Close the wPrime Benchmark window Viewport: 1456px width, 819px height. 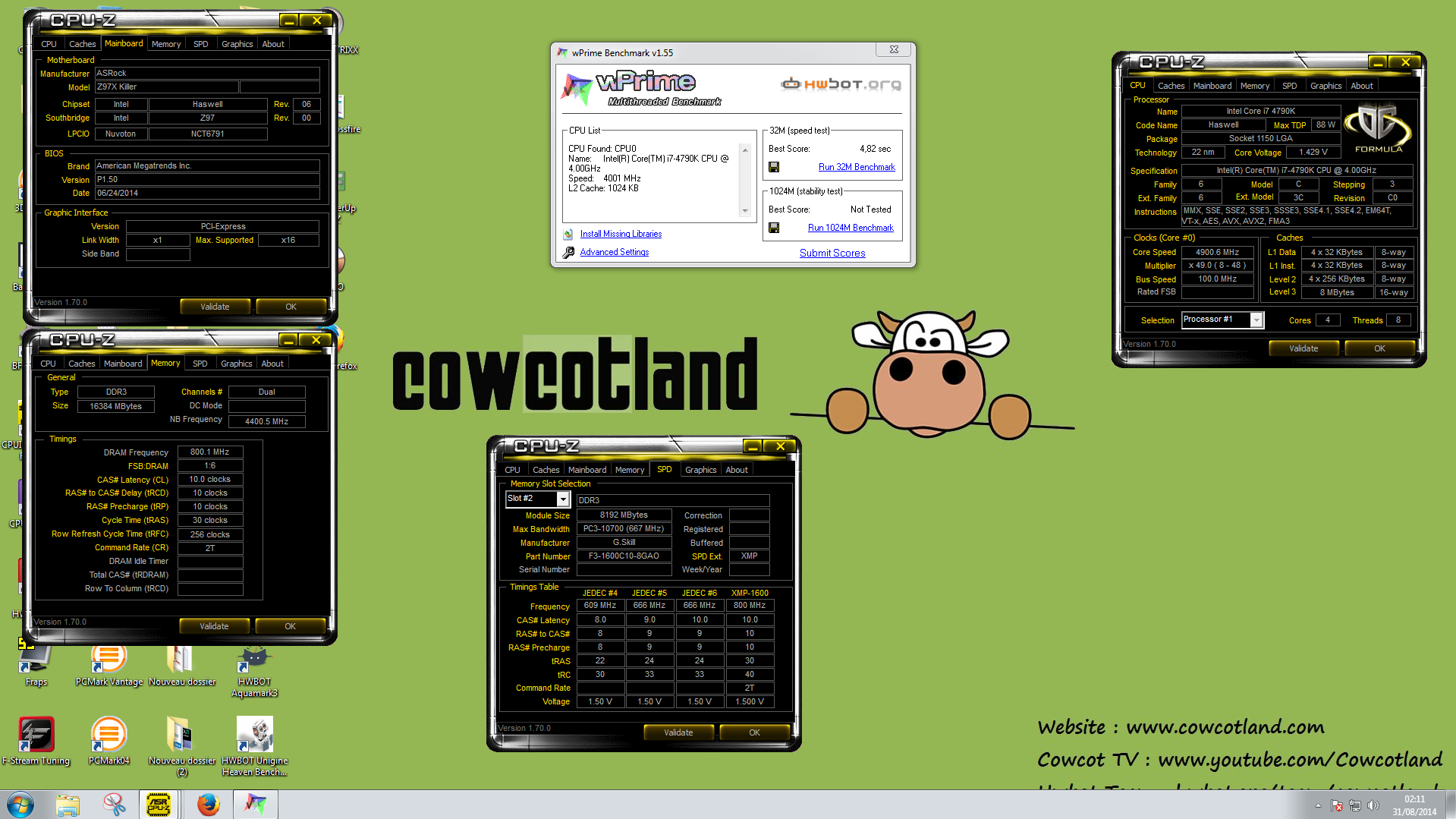coord(894,49)
